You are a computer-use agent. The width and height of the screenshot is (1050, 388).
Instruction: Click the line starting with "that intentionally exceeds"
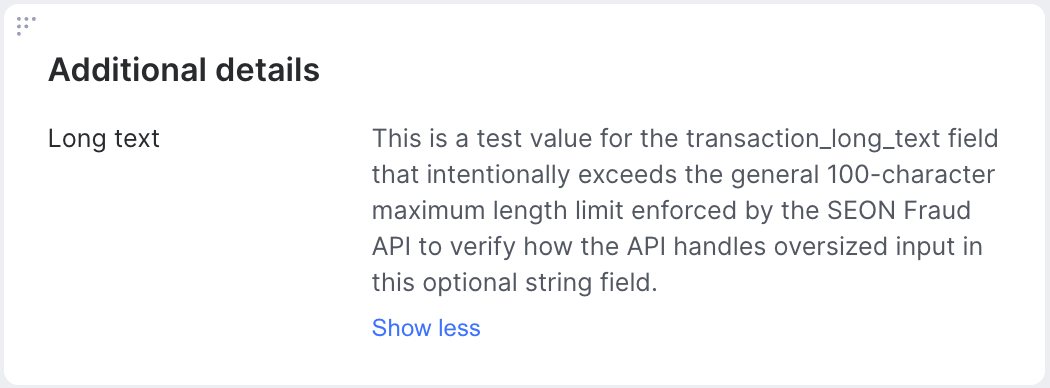point(683,175)
